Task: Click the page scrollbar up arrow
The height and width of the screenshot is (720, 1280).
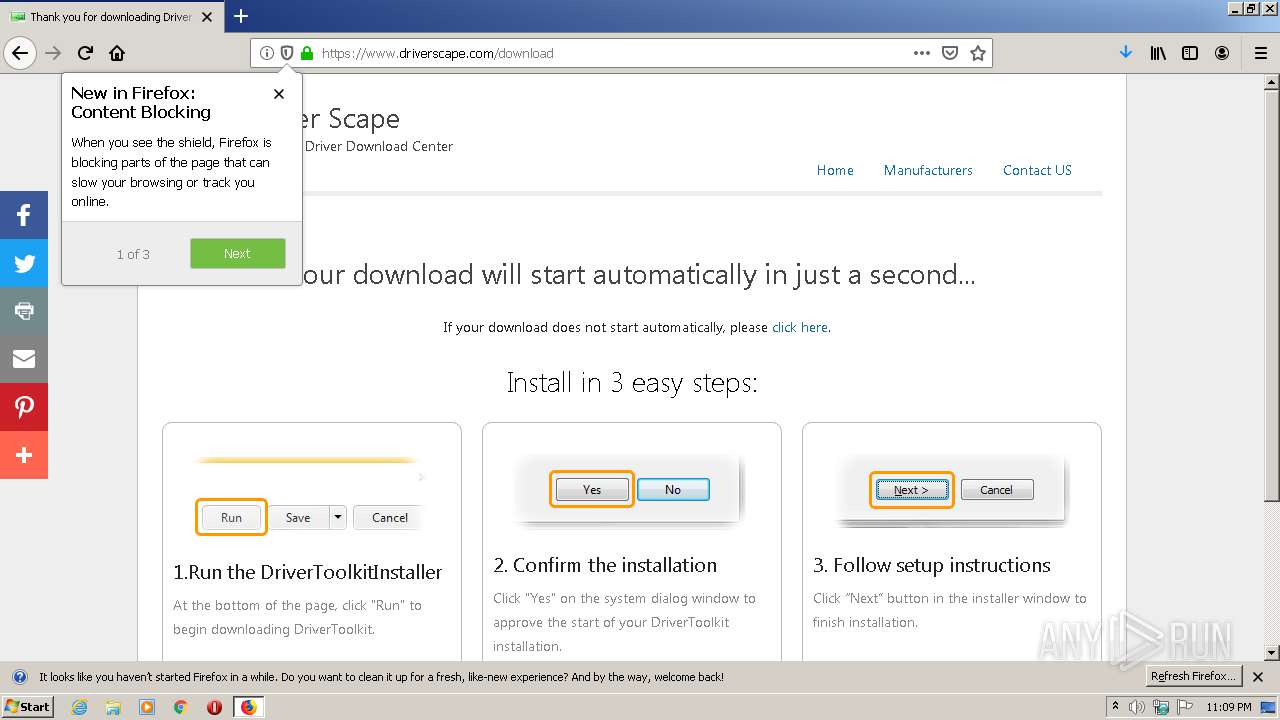Action: pyautogui.click(x=1272, y=82)
